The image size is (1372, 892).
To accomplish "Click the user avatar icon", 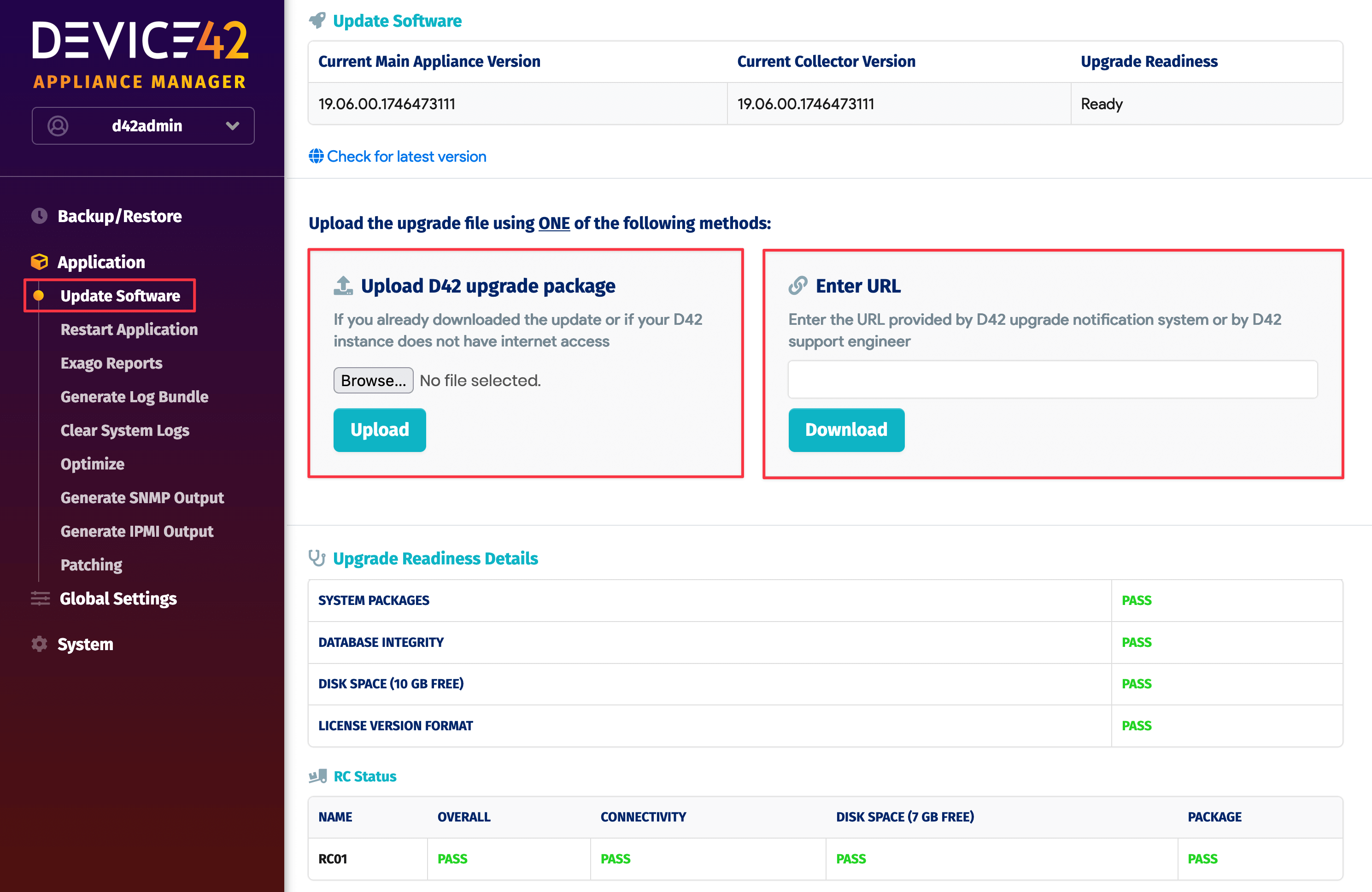I will coord(58,126).
